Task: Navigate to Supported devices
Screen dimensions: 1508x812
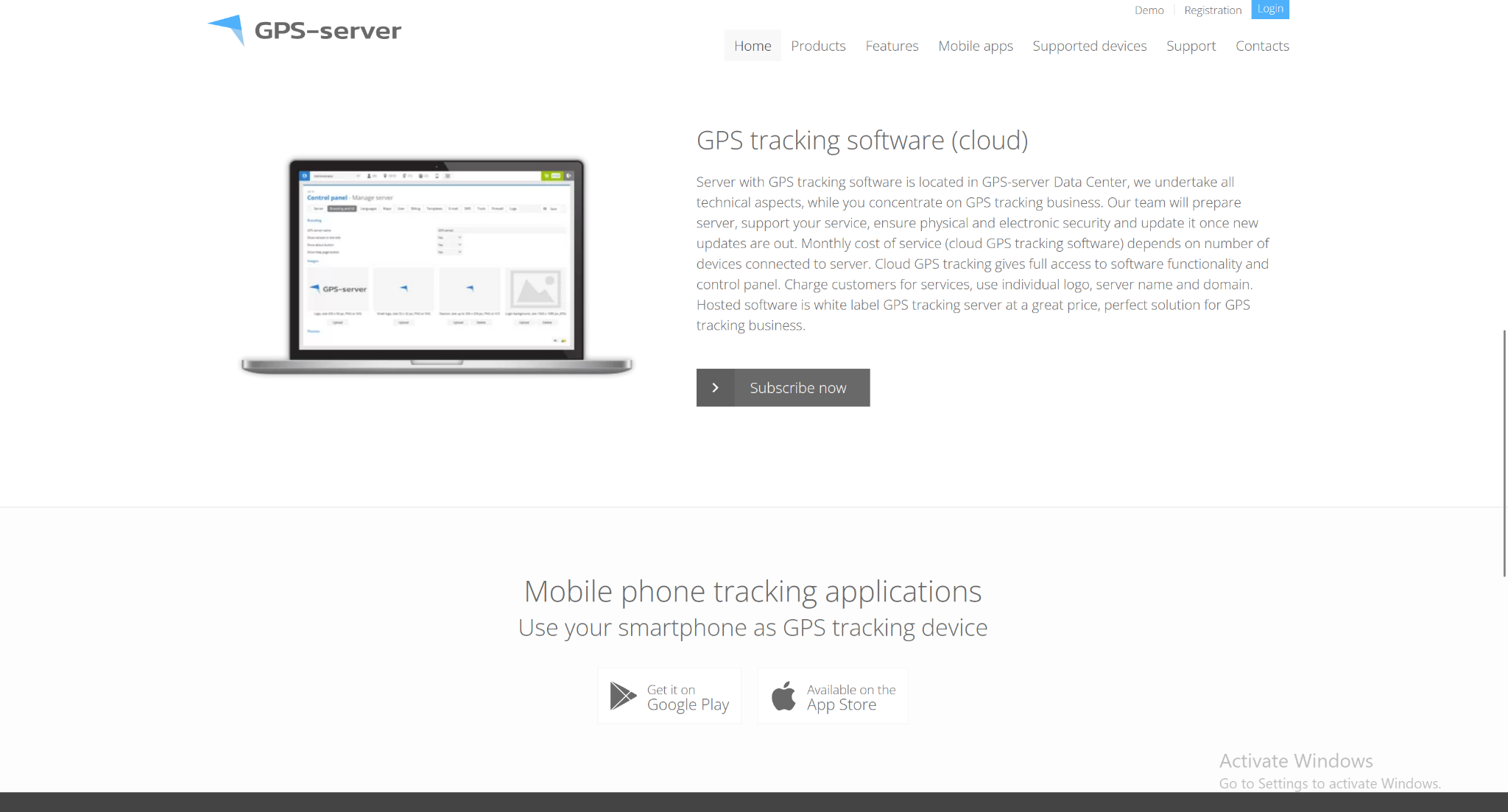Action: [x=1090, y=46]
